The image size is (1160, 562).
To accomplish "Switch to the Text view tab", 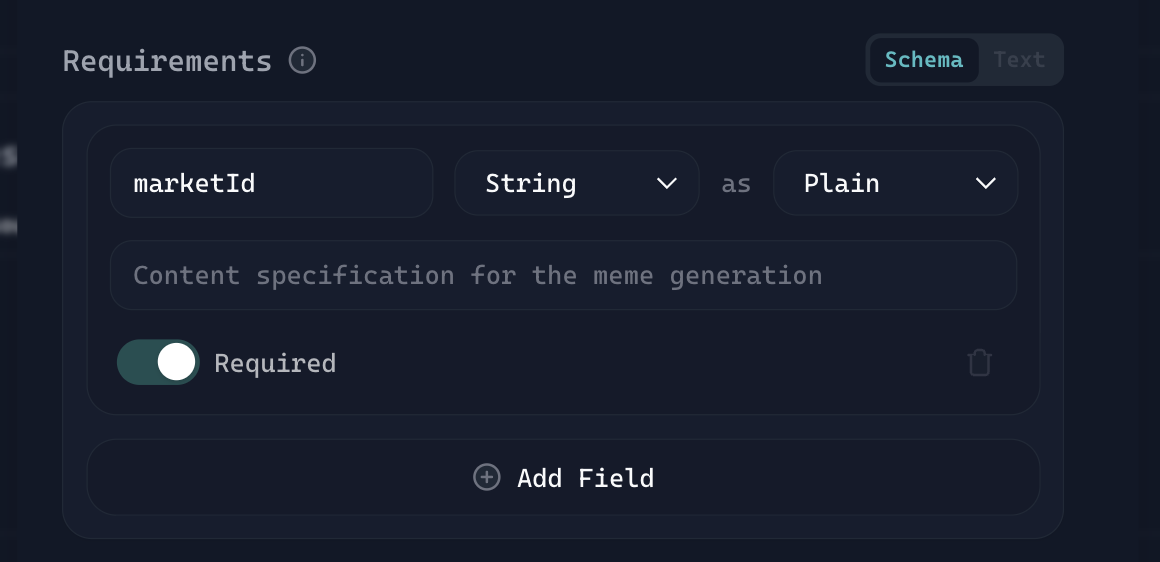I will point(1019,60).
